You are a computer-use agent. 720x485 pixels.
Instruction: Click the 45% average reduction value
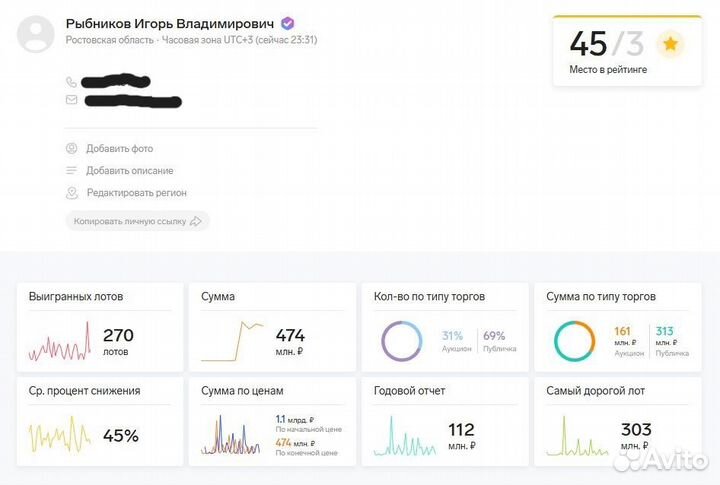click(x=121, y=435)
